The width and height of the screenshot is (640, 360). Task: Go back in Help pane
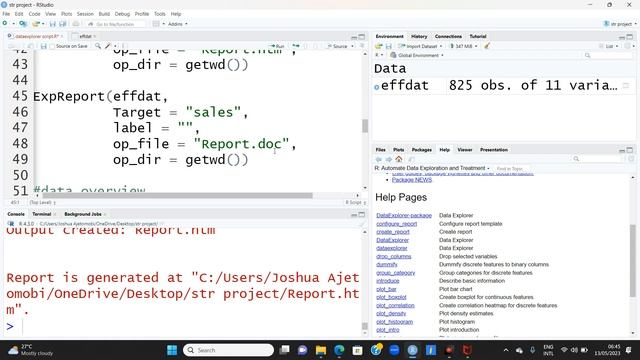click(379, 159)
